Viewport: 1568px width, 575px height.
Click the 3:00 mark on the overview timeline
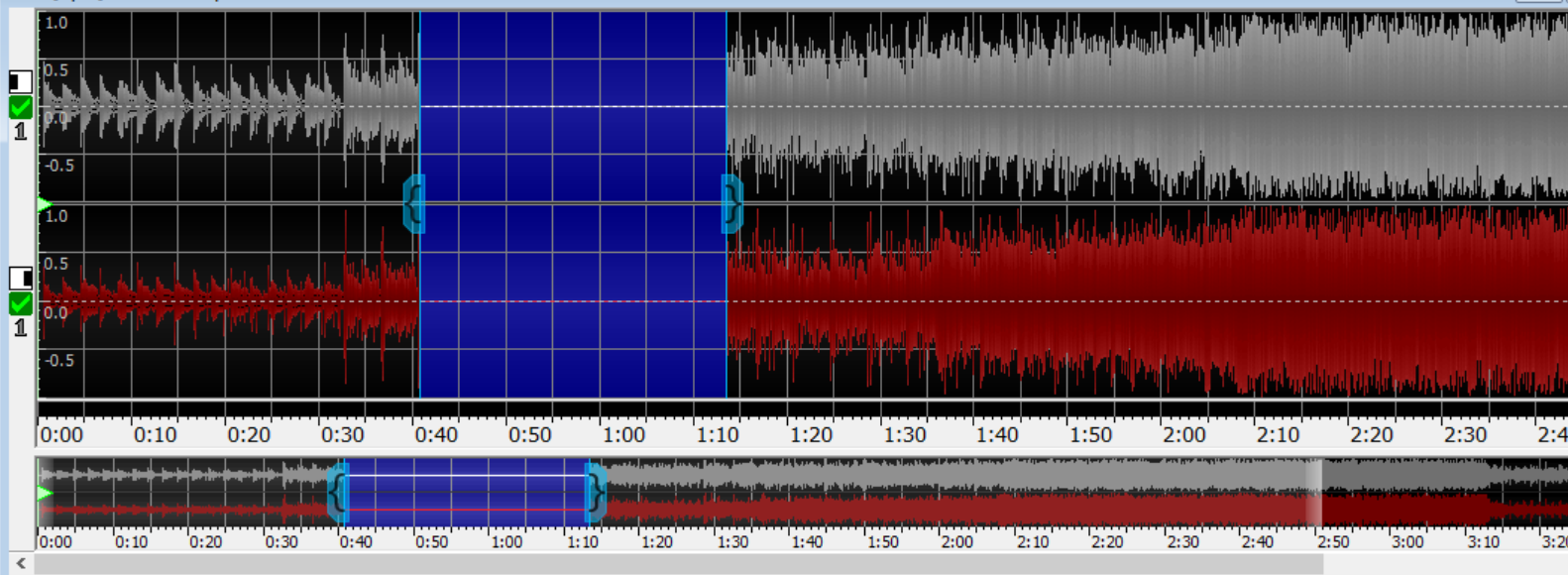pos(1407,542)
